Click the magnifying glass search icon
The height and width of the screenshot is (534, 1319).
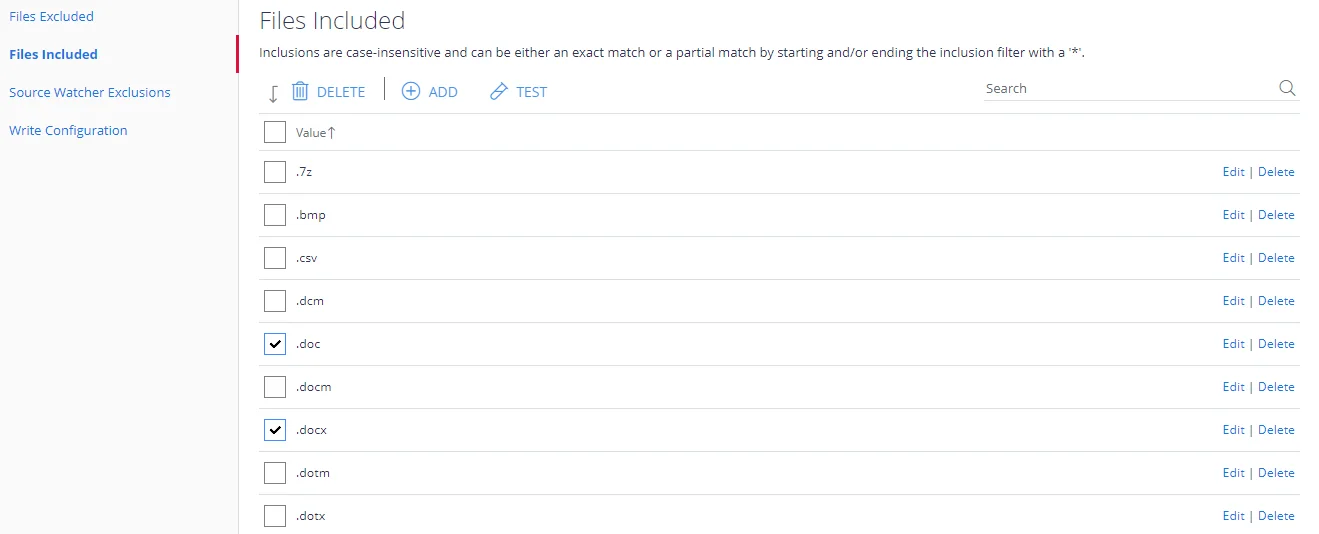tap(1287, 88)
